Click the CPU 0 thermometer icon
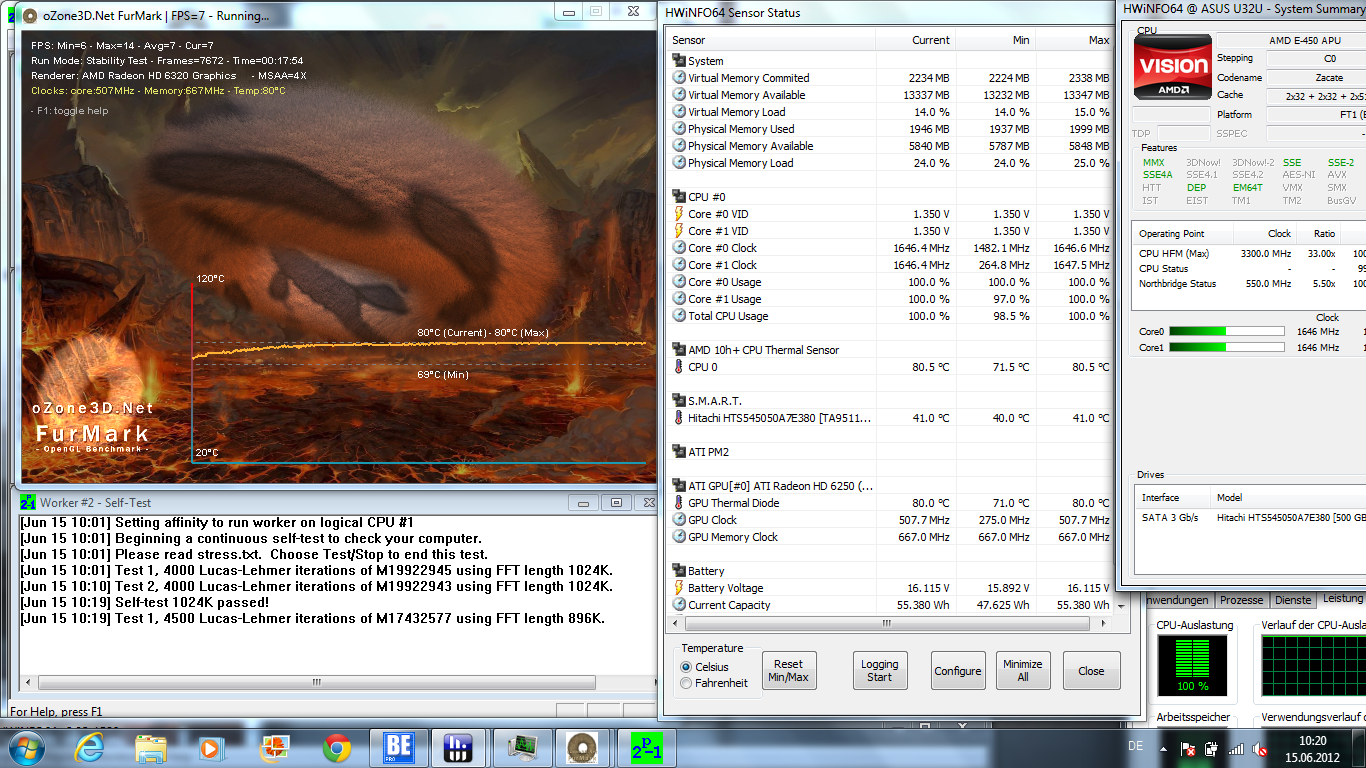Viewport: 1366px width, 768px height. (679, 367)
